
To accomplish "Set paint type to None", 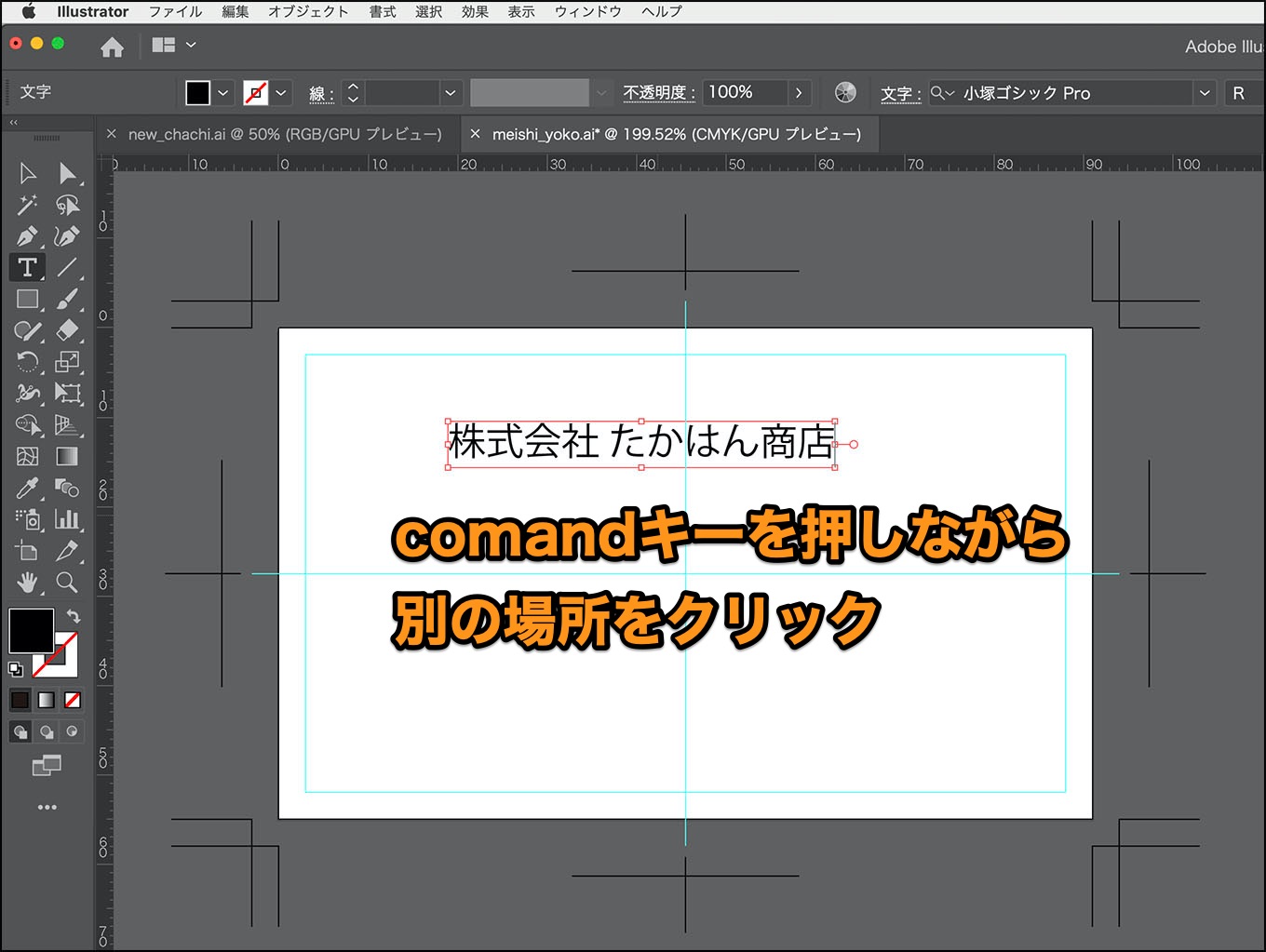I will tap(73, 700).
